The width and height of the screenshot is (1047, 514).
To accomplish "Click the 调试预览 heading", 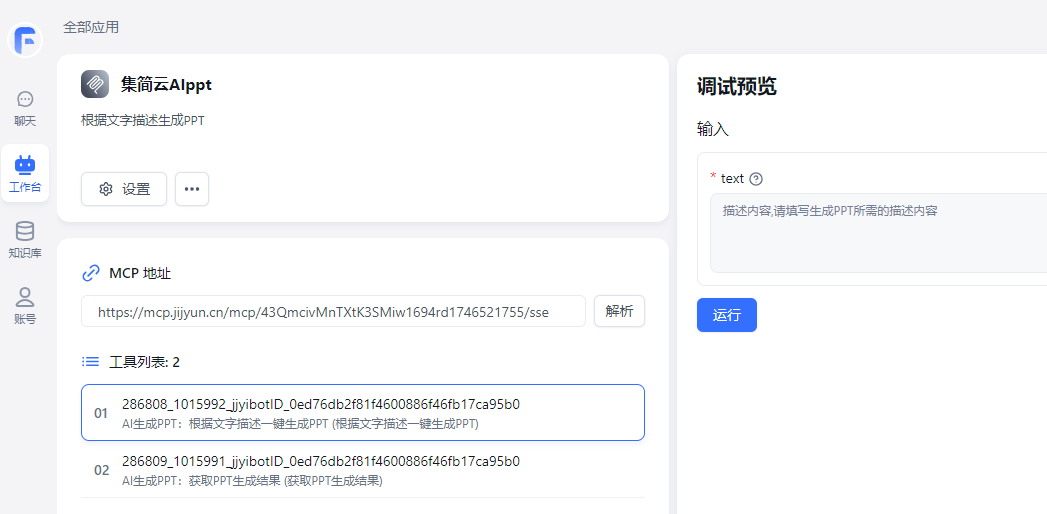I will (737, 86).
